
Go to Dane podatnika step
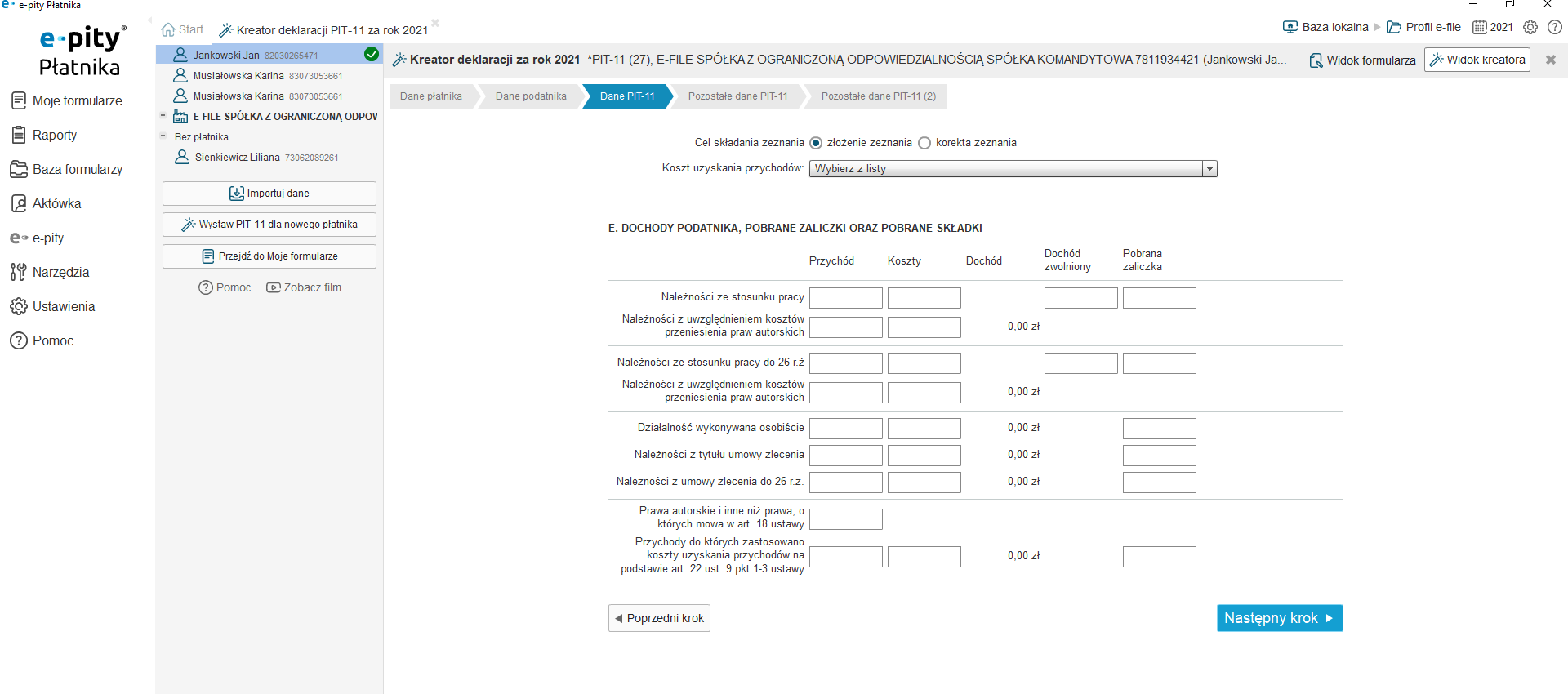pyautogui.click(x=531, y=96)
